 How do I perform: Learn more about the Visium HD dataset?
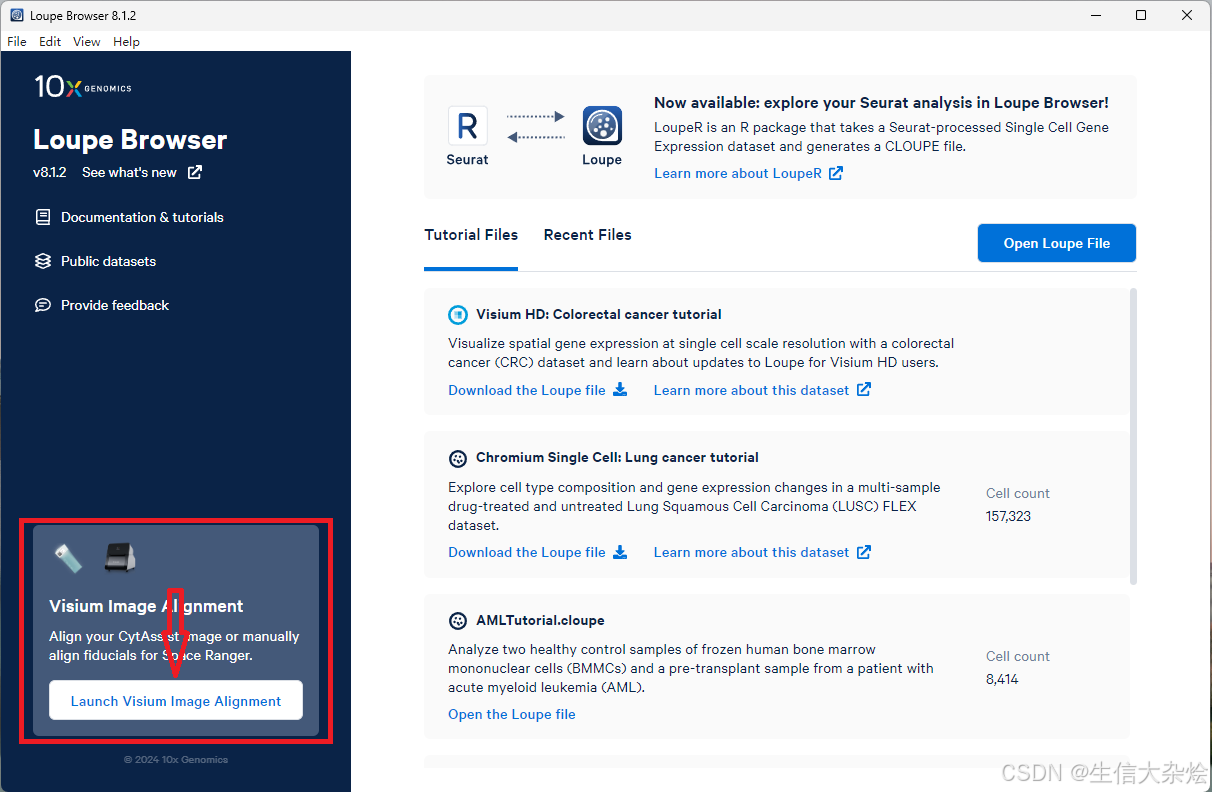(x=751, y=390)
